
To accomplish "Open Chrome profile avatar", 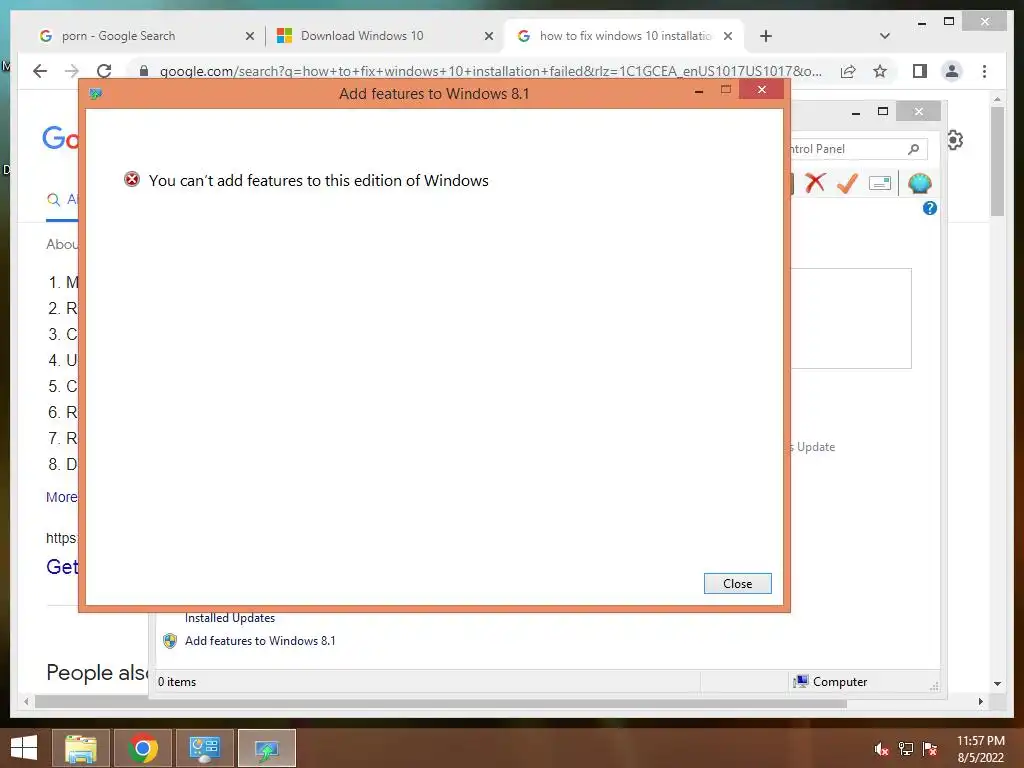I will point(952,71).
